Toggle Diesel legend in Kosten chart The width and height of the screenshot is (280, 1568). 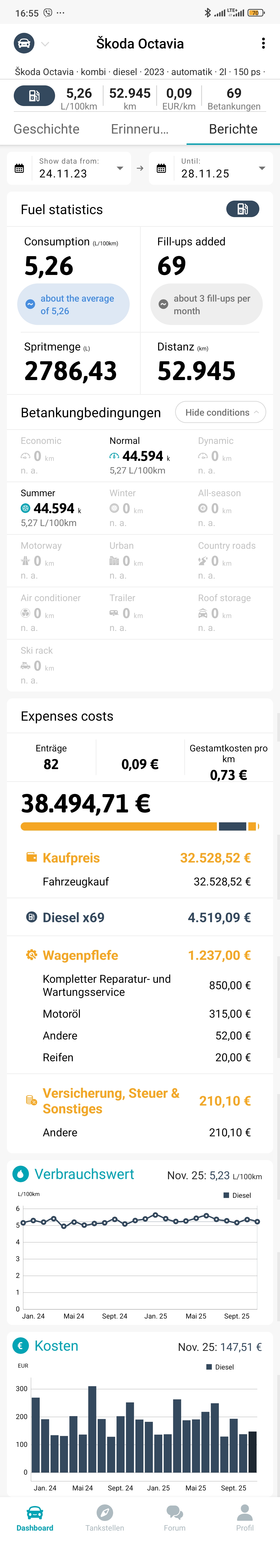[x=220, y=1366]
